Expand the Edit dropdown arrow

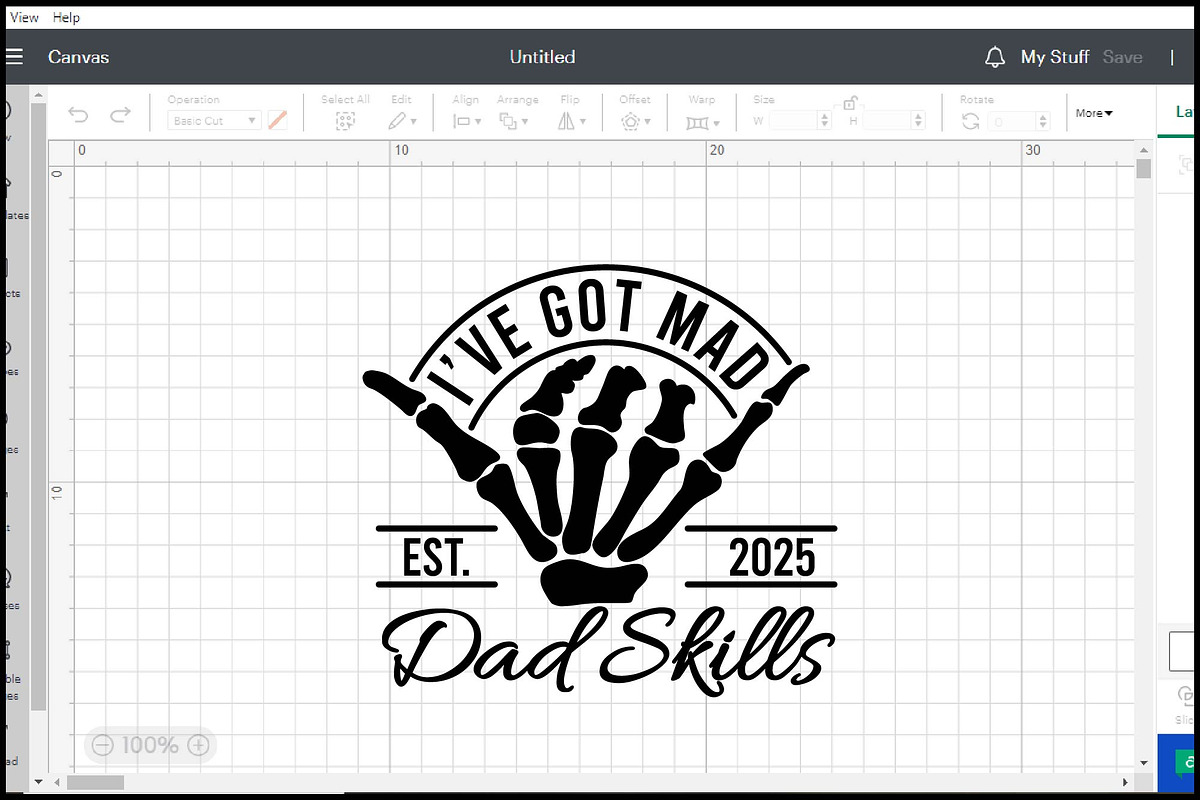pyautogui.click(x=415, y=122)
